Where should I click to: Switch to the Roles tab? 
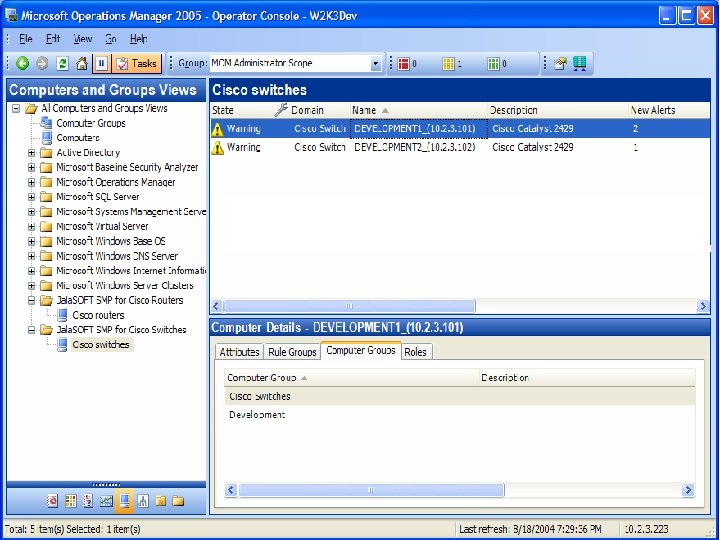pos(416,352)
